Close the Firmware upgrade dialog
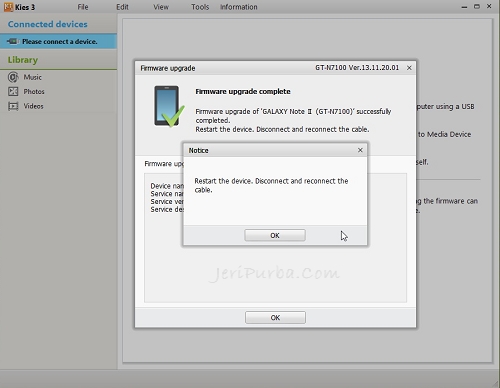The image size is (500, 388). tap(409, 68)
